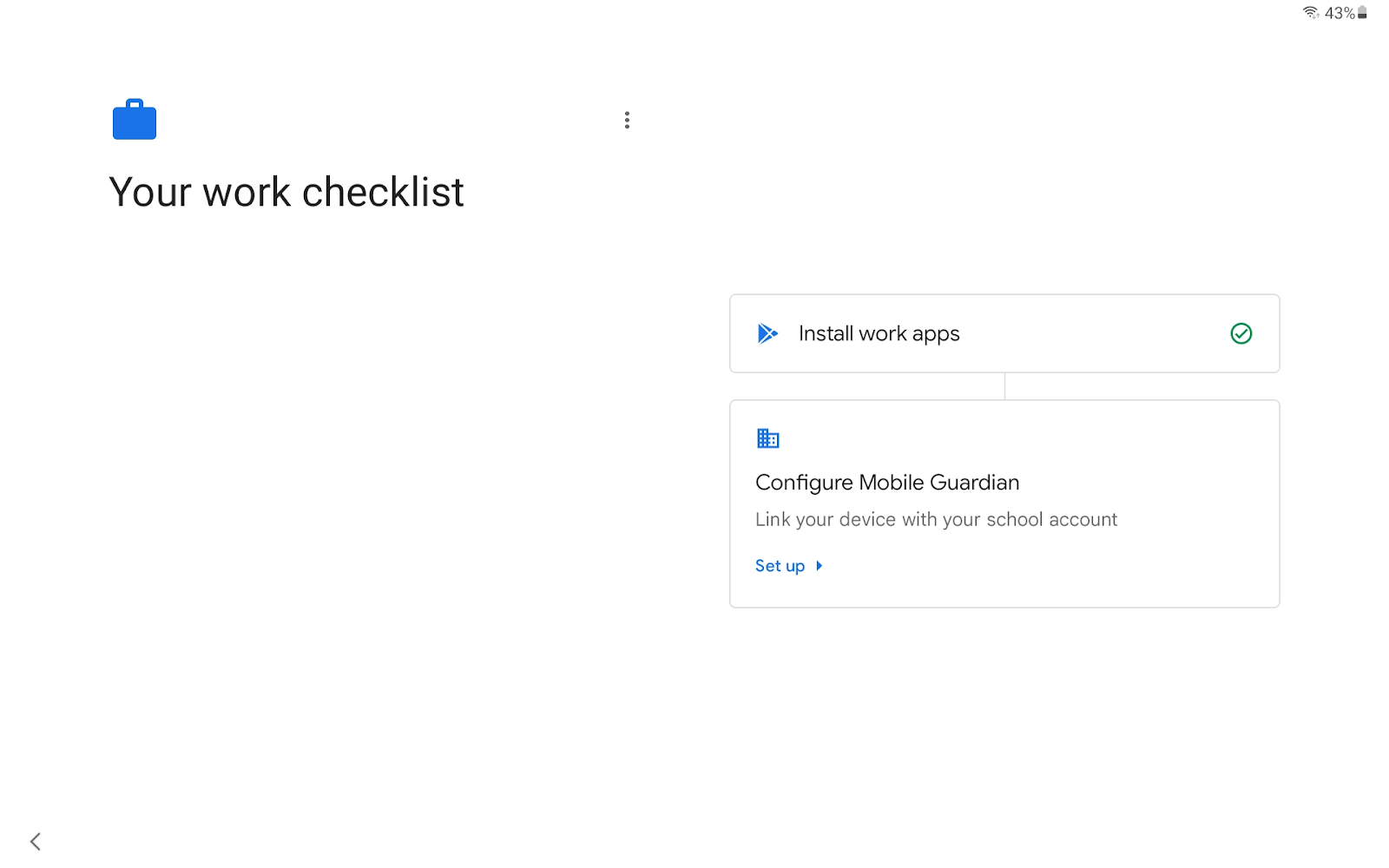
Task: Tap the blue work briefcase icon
Action: click(x=135, y=120)
